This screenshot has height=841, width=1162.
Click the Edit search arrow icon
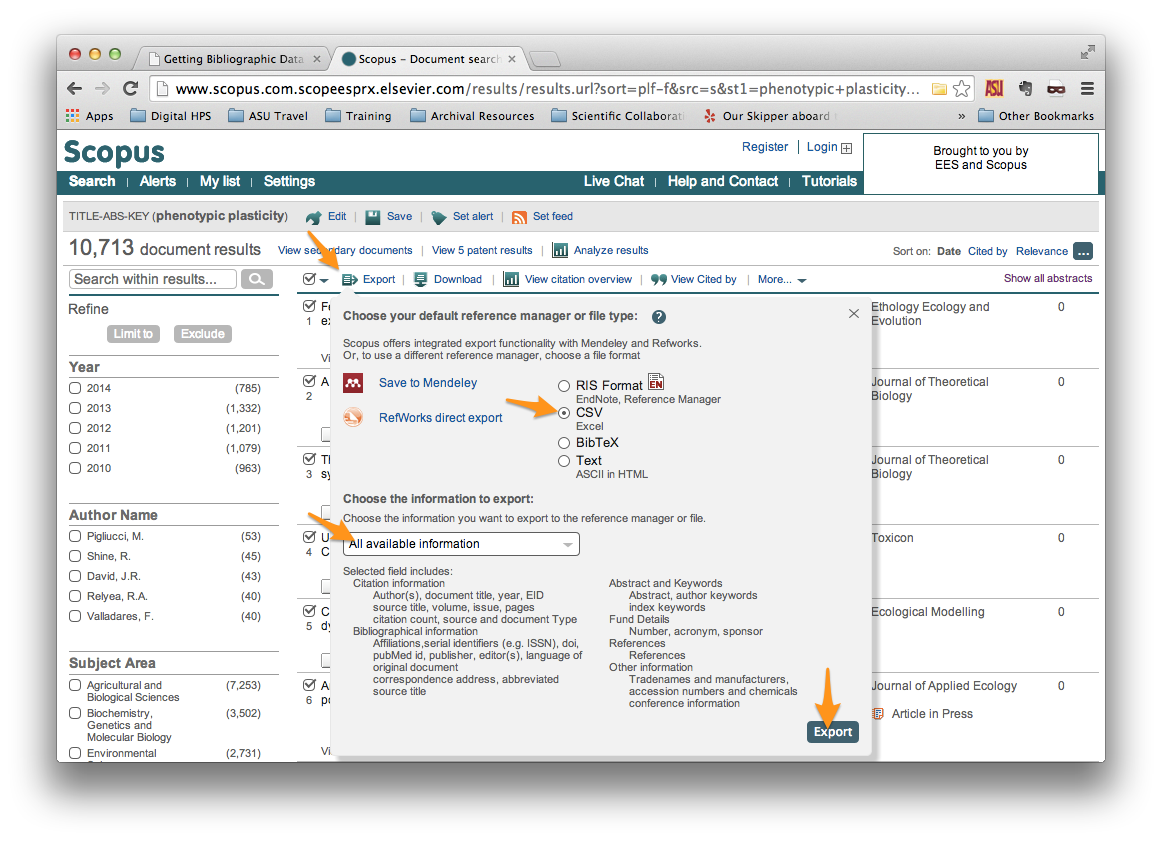[x=314, y=217]
